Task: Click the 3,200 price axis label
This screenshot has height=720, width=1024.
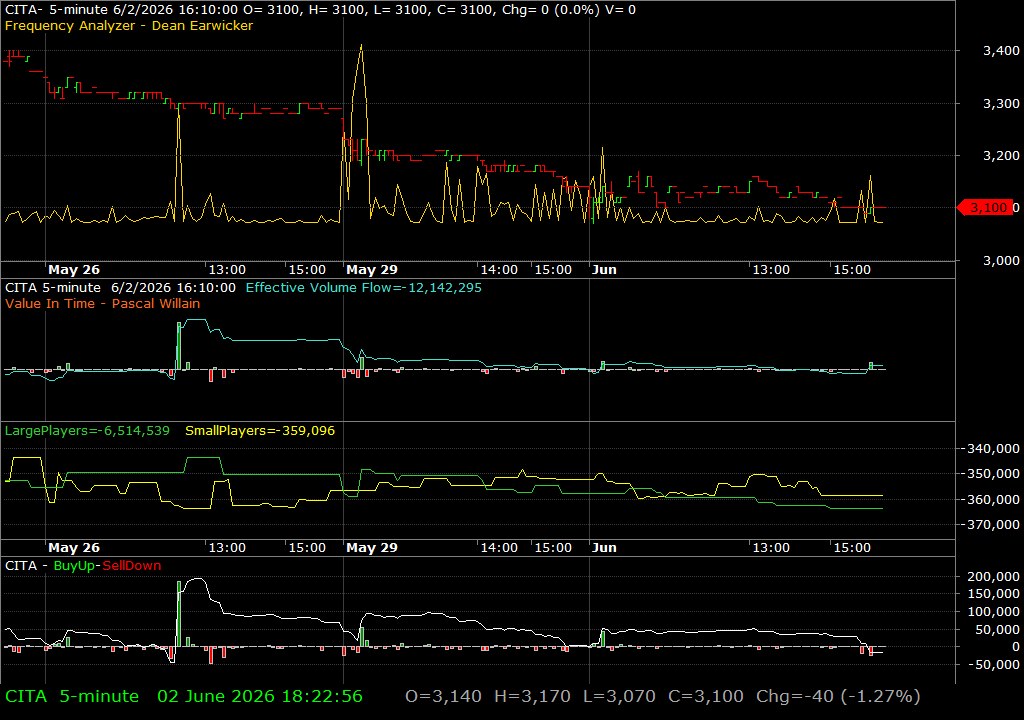Action: click(x=1001, y=155)
